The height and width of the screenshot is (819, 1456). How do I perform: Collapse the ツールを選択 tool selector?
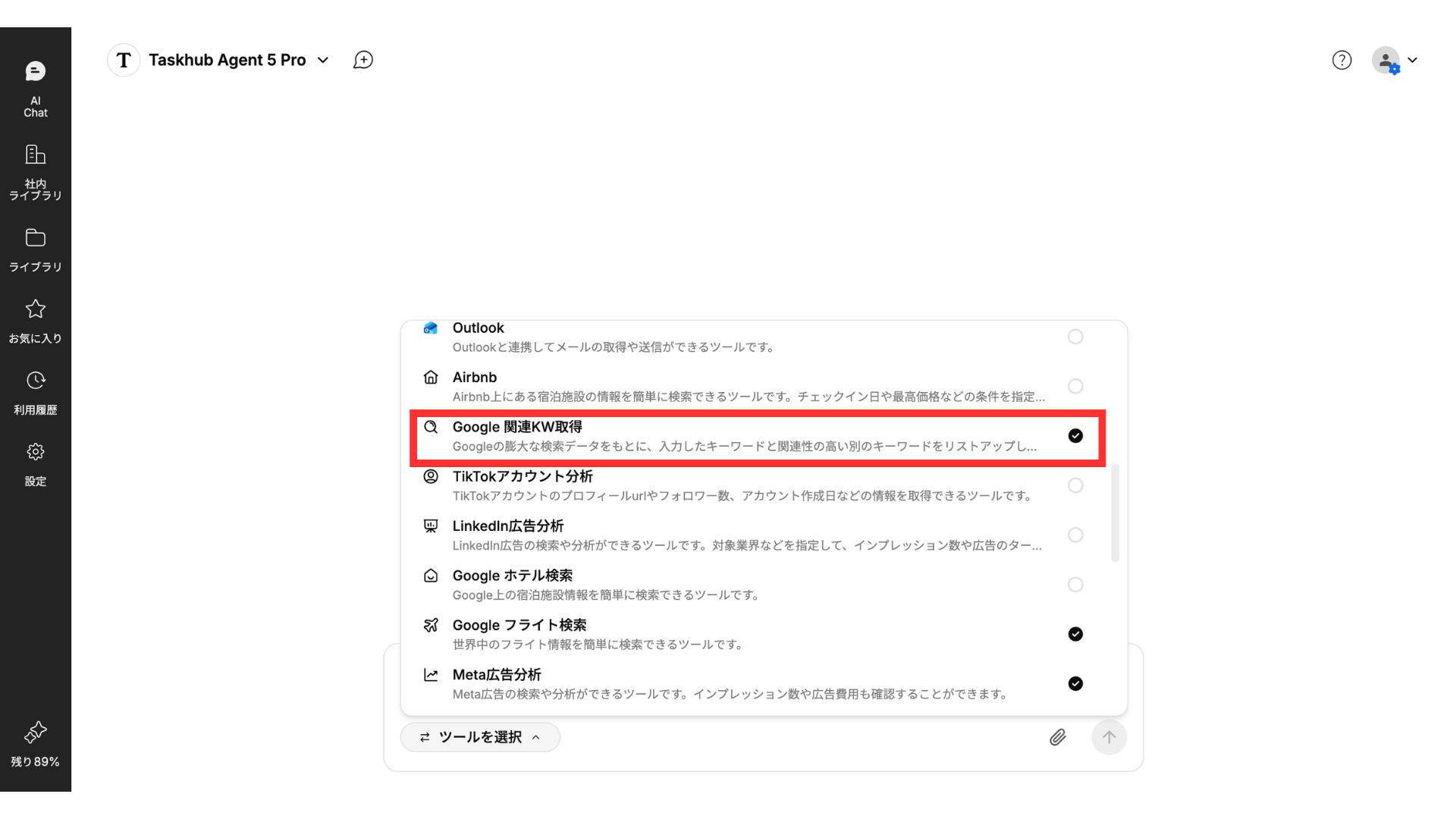[x=480, y=737]
